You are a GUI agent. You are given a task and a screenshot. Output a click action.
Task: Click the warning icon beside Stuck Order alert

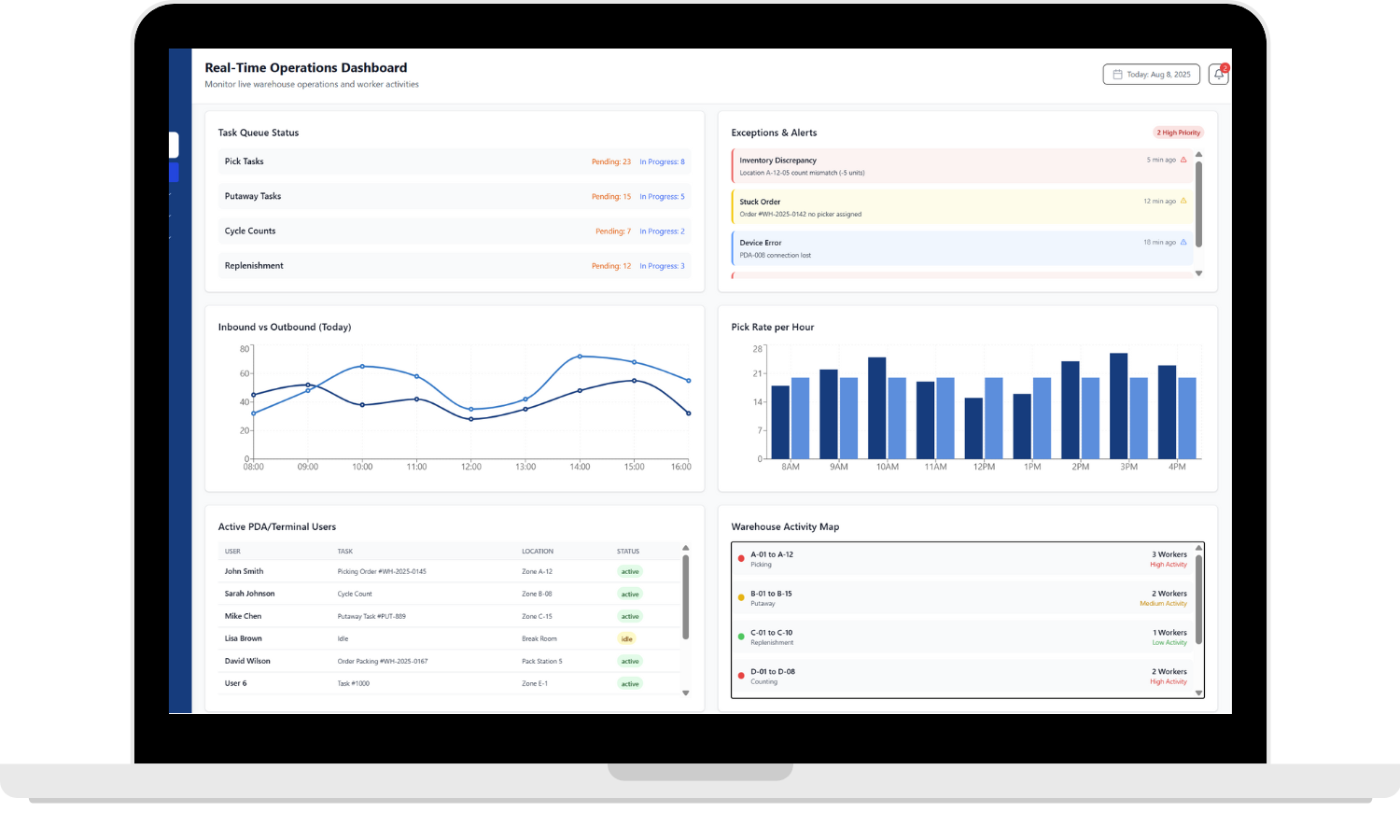point(1185,201)
